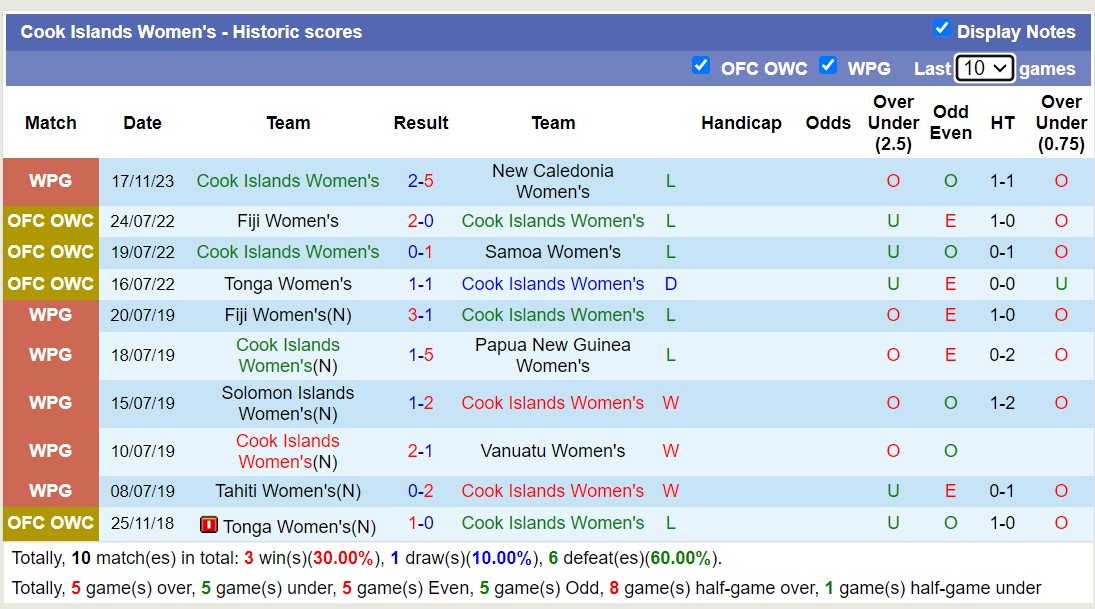Open Vanuatu Women's team link
Viewport: 1095px width, 609px height.
coord(553,451)
